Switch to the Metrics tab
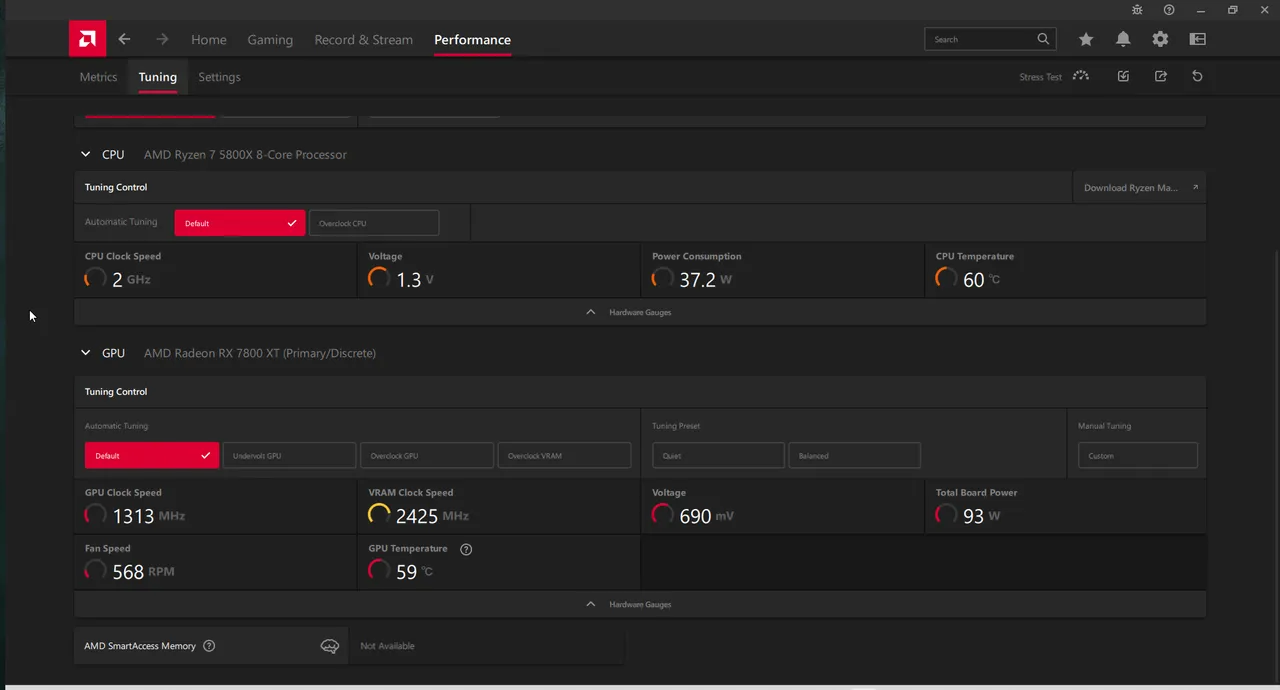Image resolution: width=1280 pixels, height=690 pixels. (98, 77)
